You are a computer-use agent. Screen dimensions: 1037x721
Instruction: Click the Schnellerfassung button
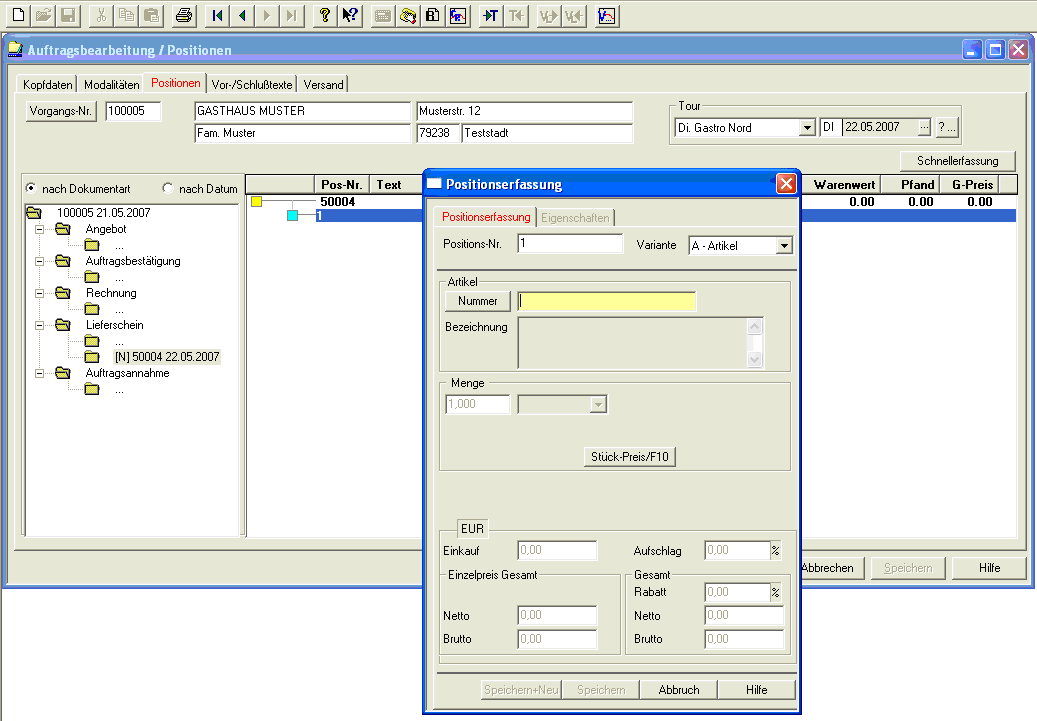(x=958, y=161)
